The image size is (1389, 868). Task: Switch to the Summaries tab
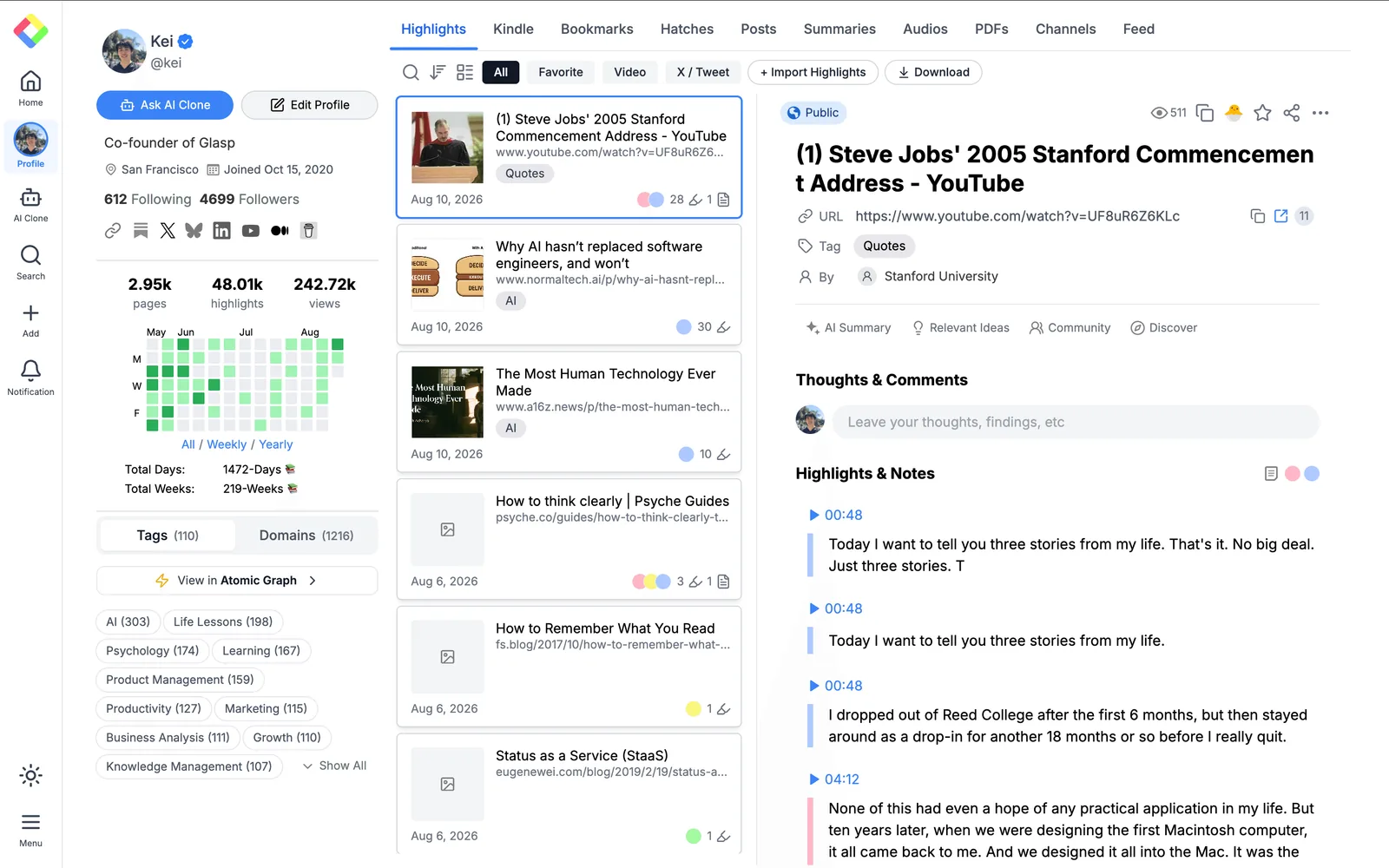tap(839, 29)
